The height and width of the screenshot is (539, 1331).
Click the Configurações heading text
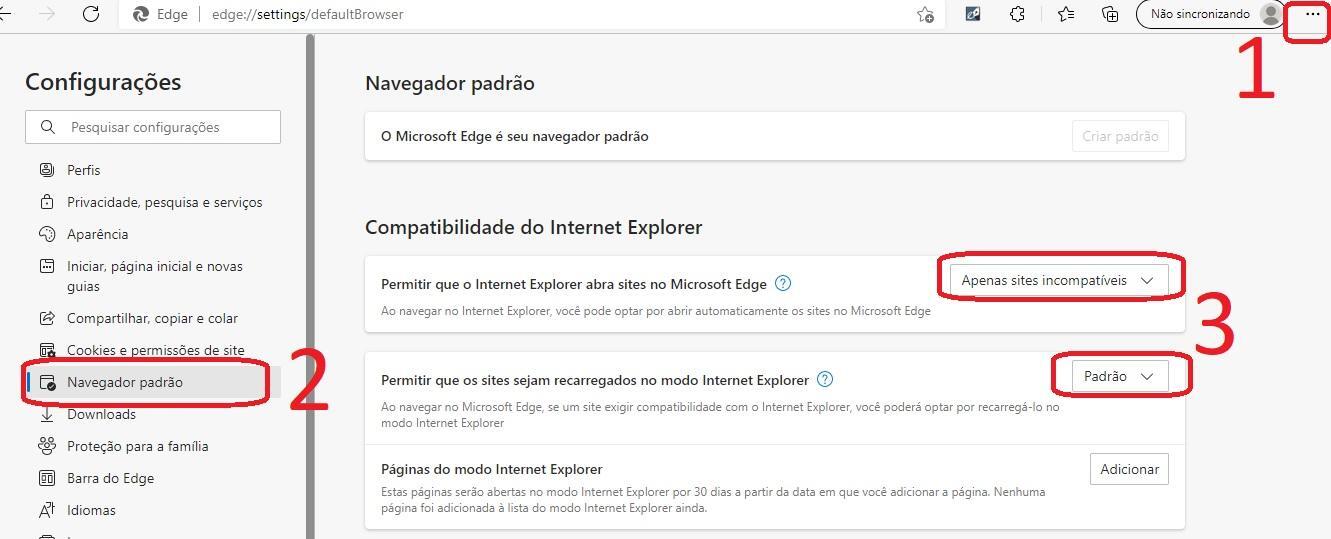[x=103, y=82]
